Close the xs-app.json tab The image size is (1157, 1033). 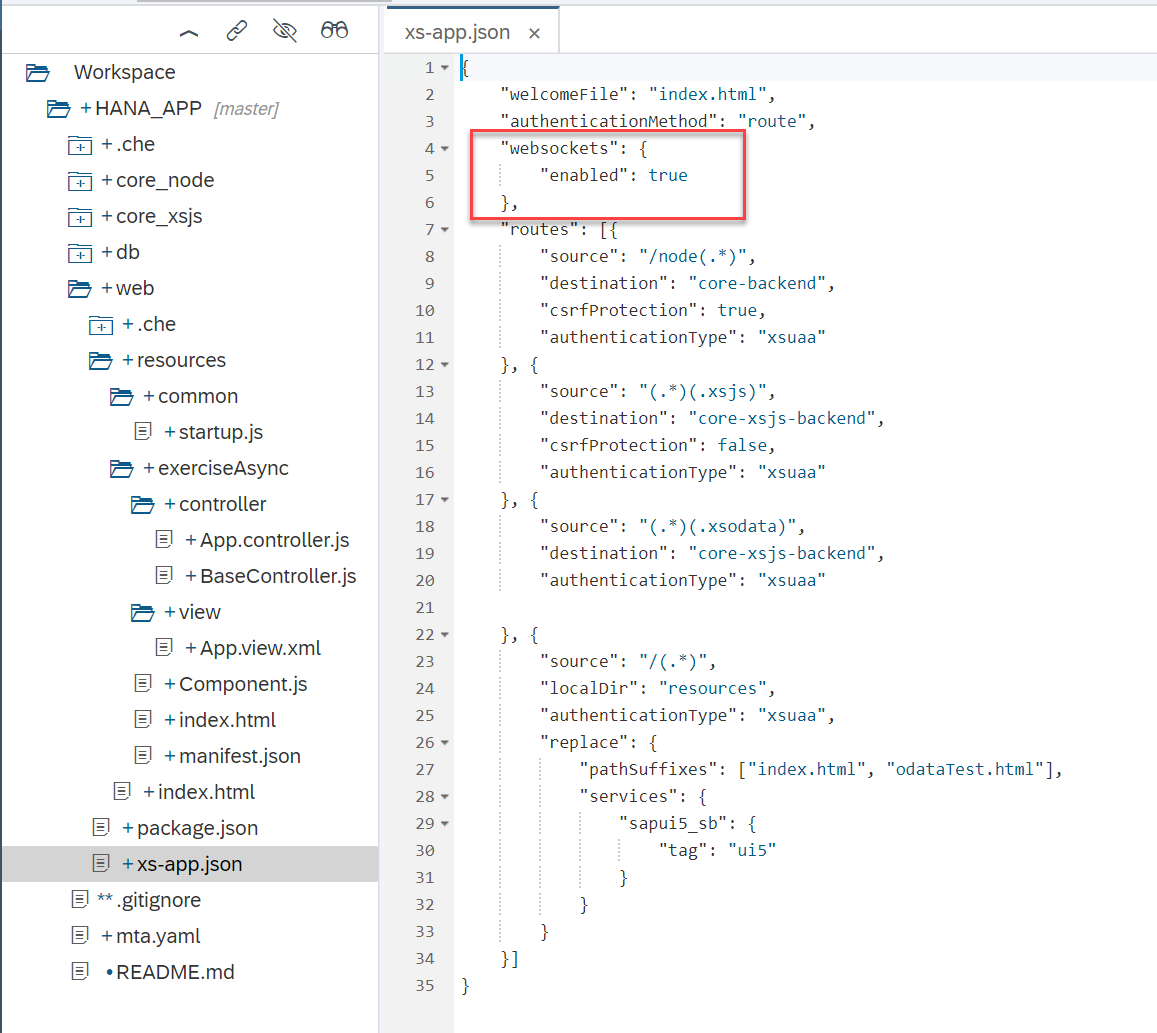point(534,33)
